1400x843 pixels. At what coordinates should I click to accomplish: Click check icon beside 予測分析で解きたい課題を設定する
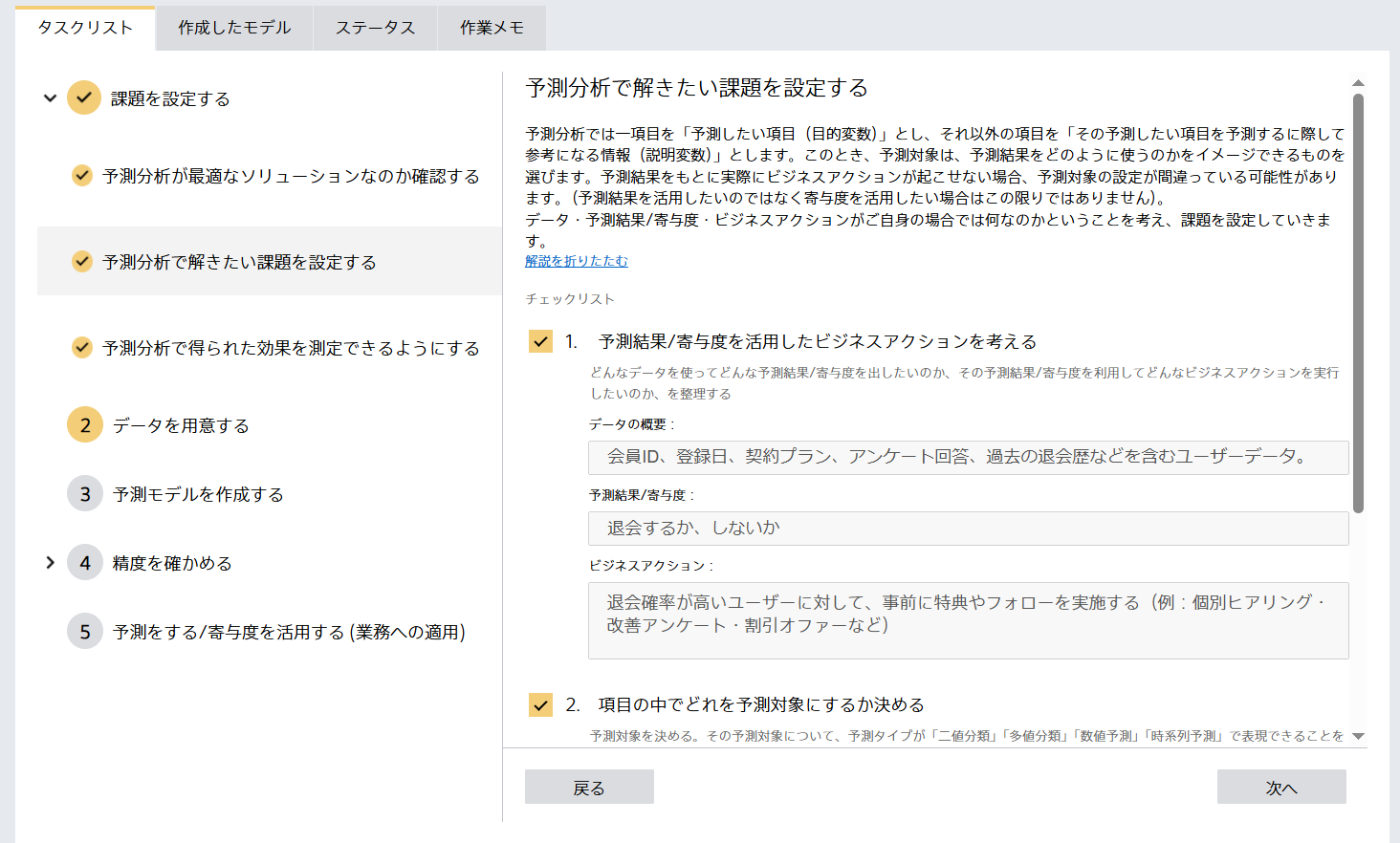click(x=82, y=262)
